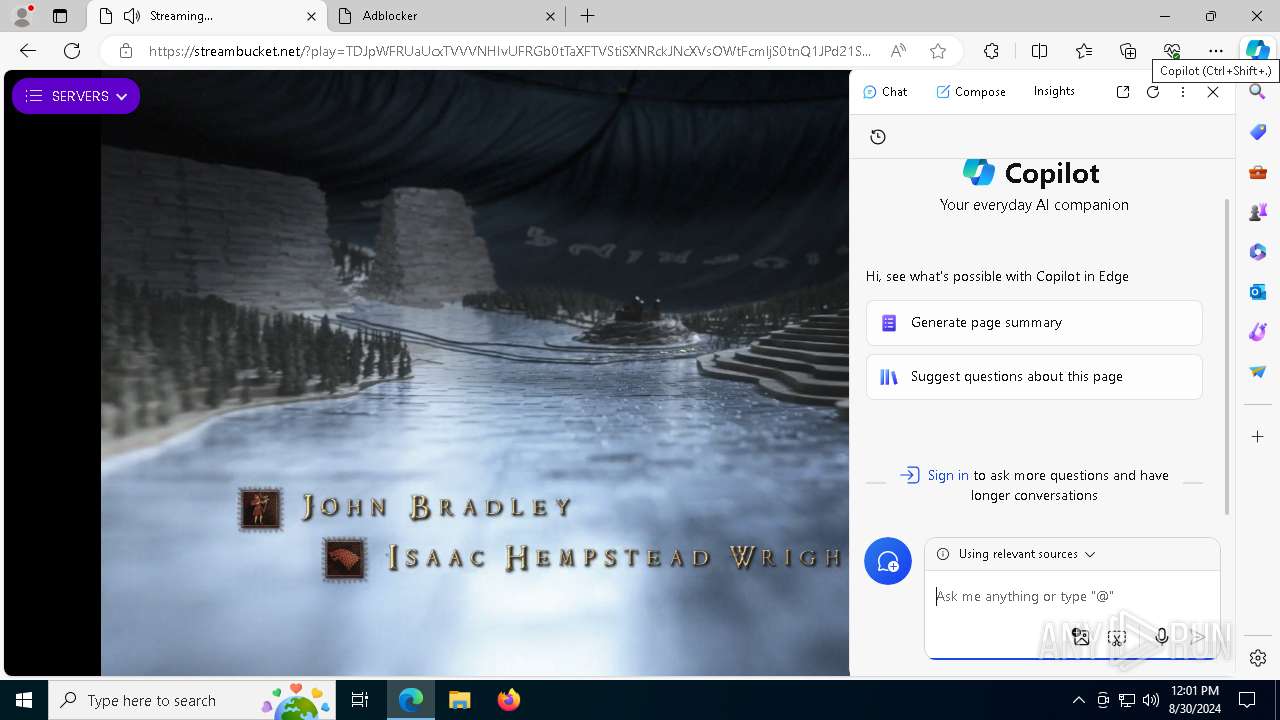Image resolution: width=1280 pixels, height=720 pixels.
Task: Open sidebar Search icon
Action: click(x=1258, y=92)
